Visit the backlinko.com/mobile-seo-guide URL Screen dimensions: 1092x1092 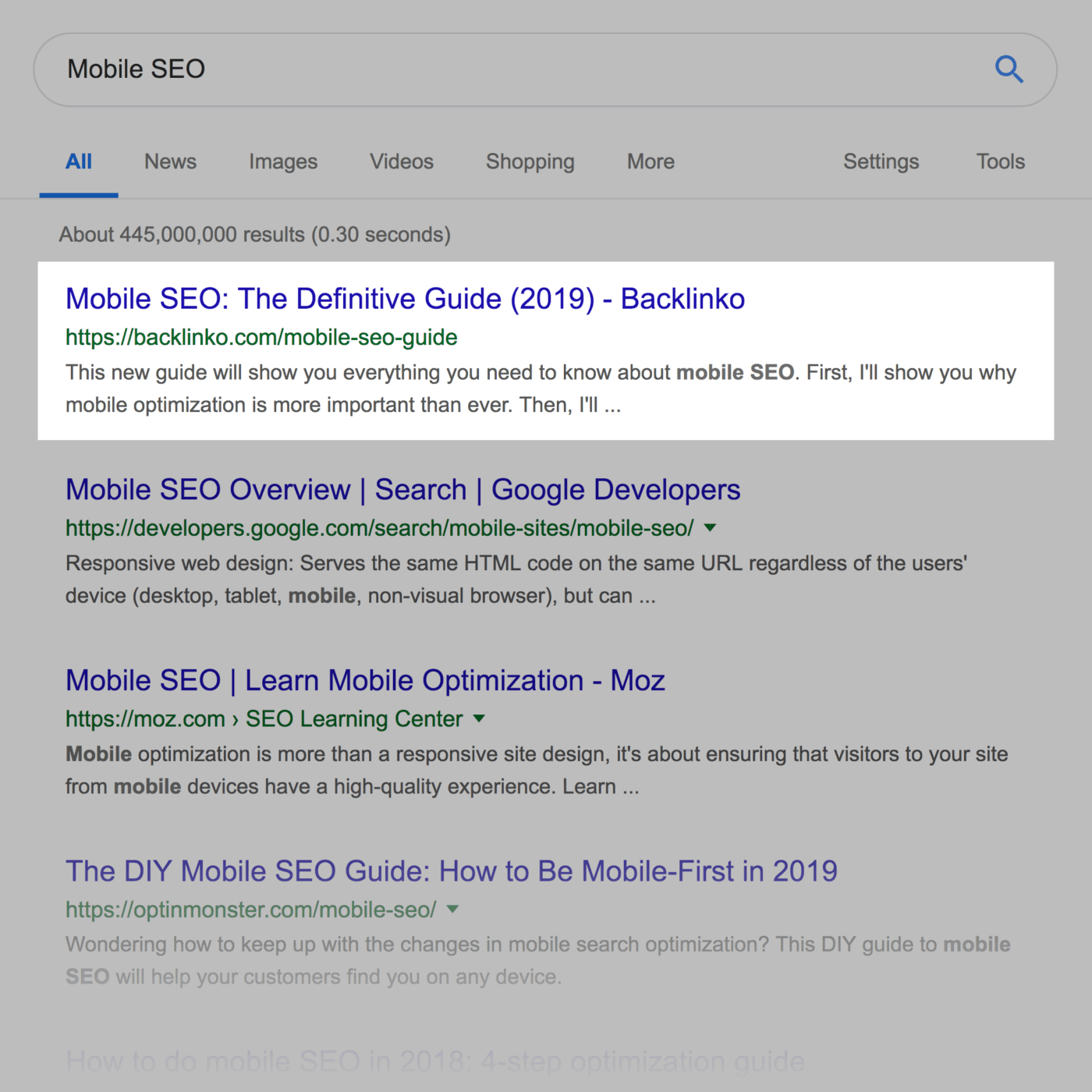click(261, 338)
